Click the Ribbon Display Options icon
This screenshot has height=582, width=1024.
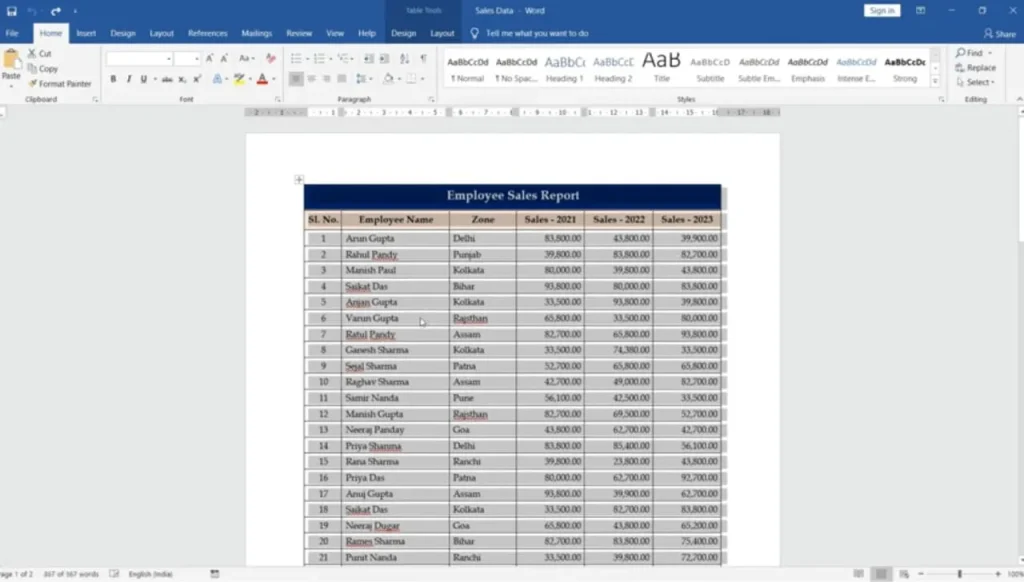click(920, 10)
